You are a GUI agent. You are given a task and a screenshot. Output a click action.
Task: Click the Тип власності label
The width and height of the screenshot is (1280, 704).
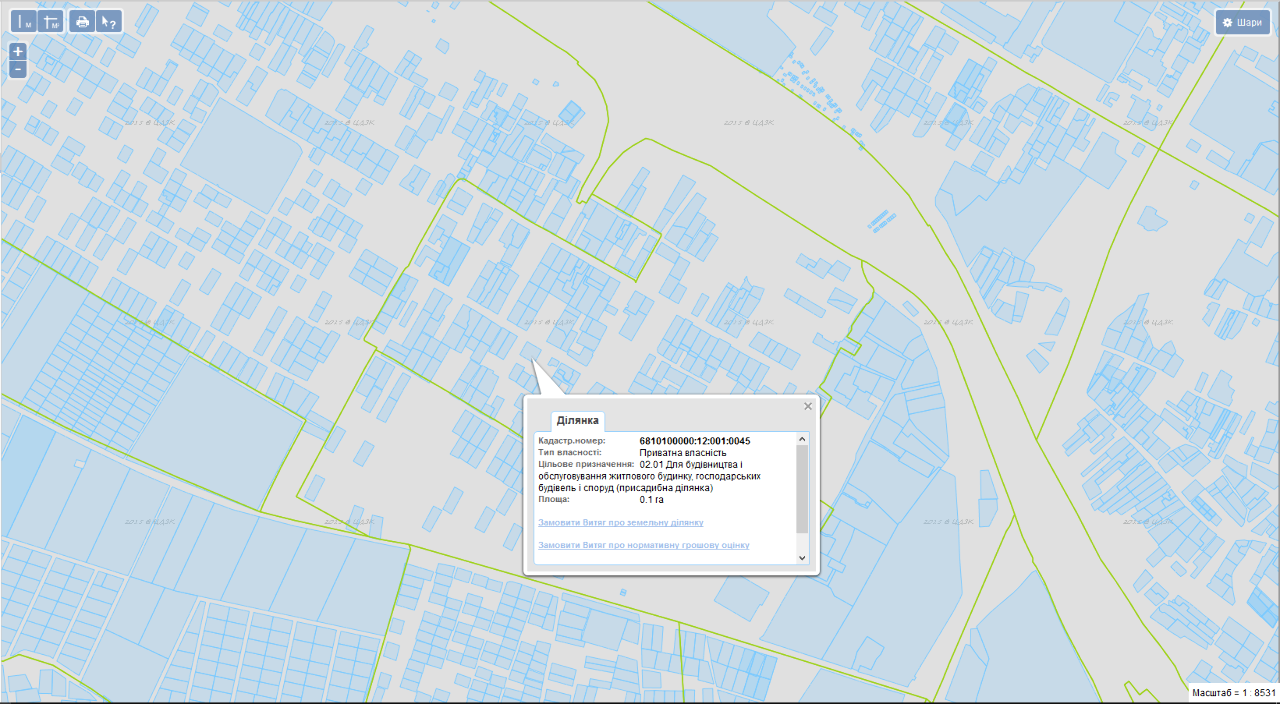pos(570,453)
